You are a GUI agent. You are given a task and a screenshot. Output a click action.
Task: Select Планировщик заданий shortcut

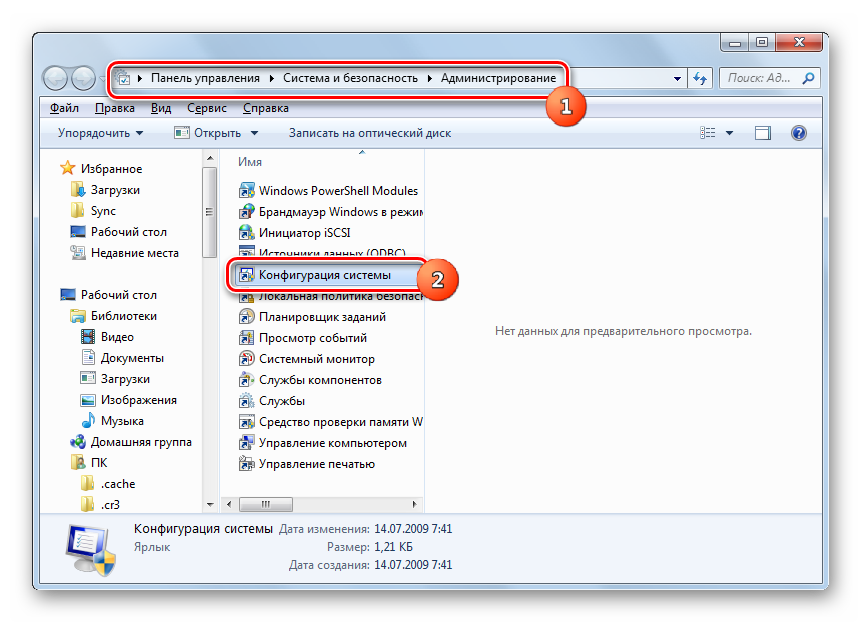[x=322, y=317]
